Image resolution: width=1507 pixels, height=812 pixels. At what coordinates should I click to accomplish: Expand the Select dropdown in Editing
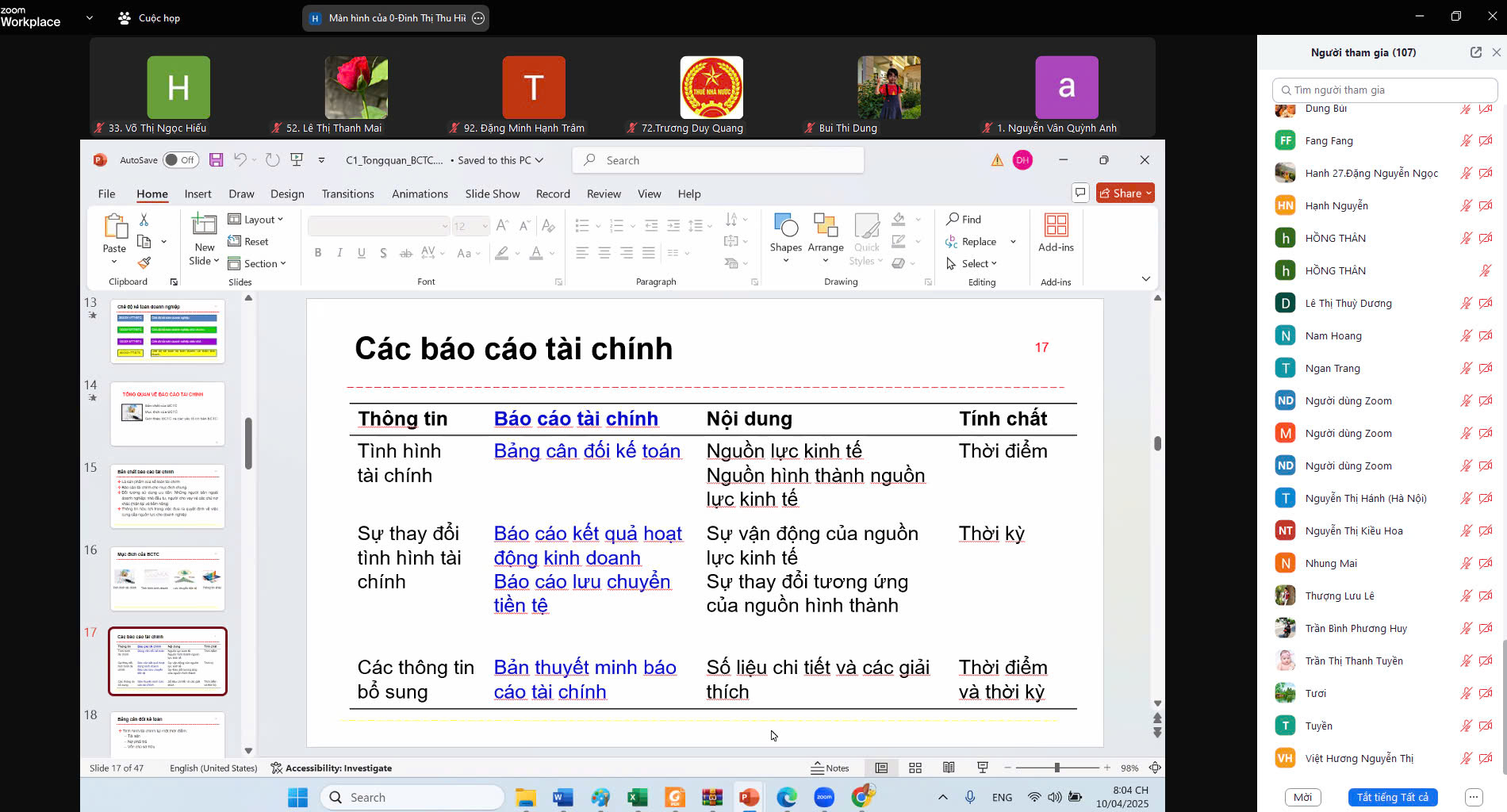click(972, 263)
